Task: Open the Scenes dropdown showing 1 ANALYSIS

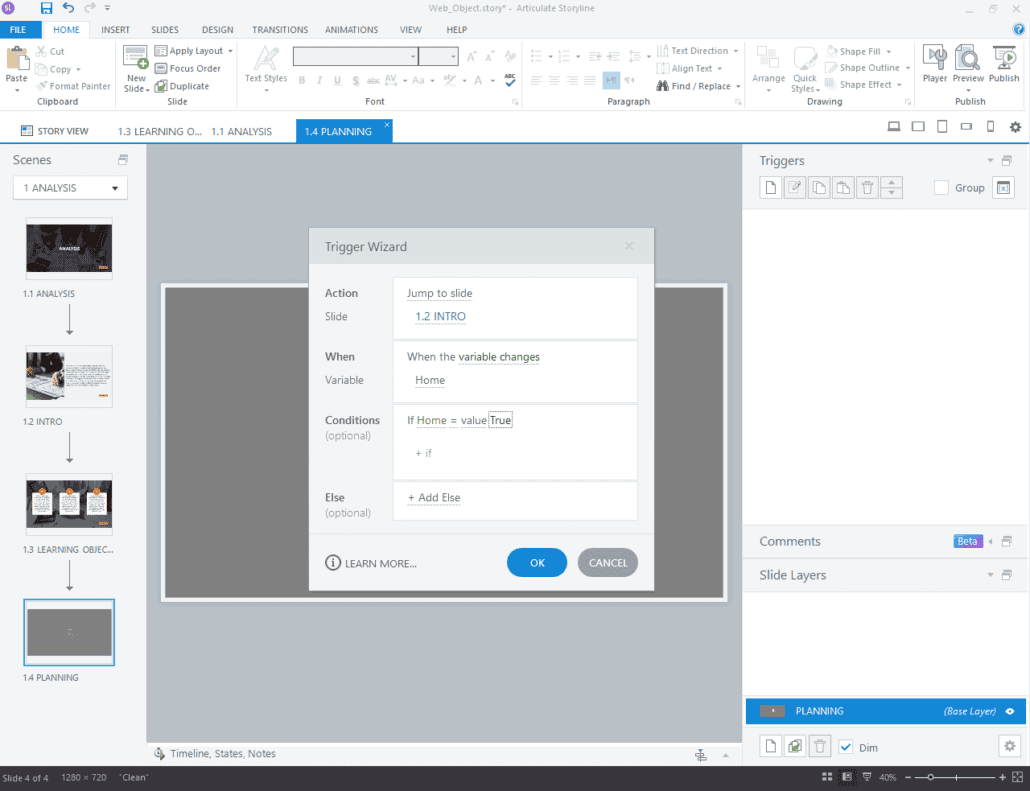Action: pyautogui.click(x=69, y=187)
